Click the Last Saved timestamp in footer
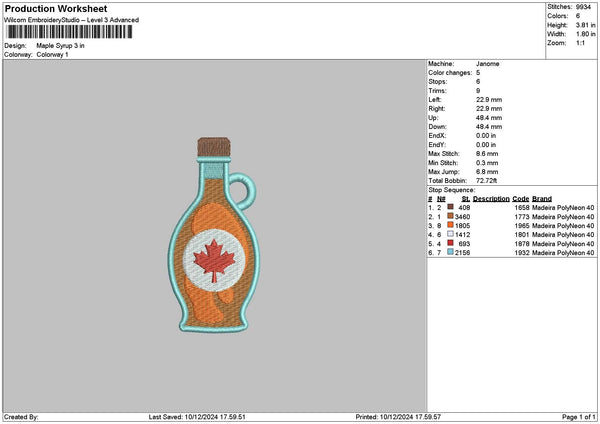This screenshot has width=600, height=424. (x=197, y=417)
